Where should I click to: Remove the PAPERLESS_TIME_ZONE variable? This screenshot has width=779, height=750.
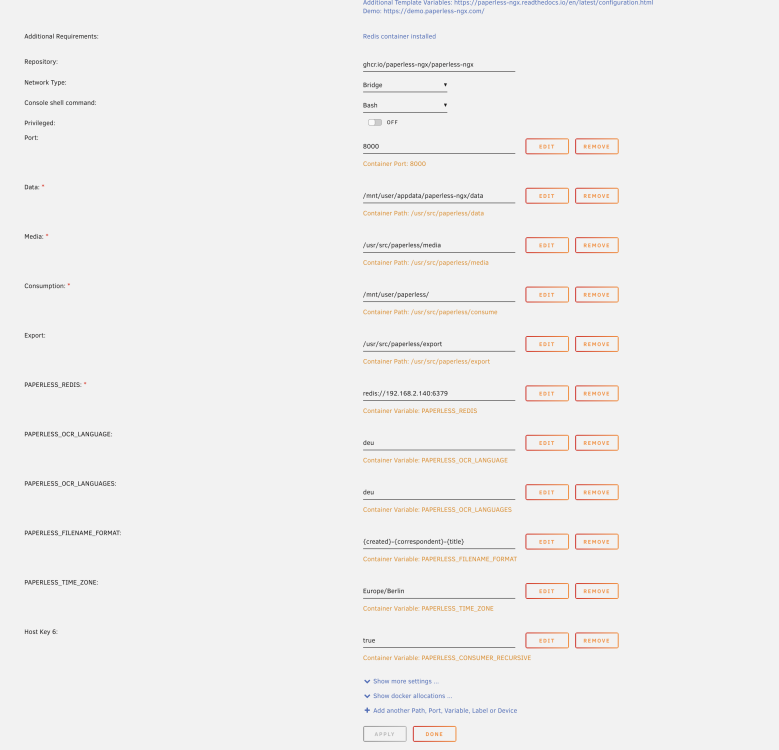(x=597, y=591)
